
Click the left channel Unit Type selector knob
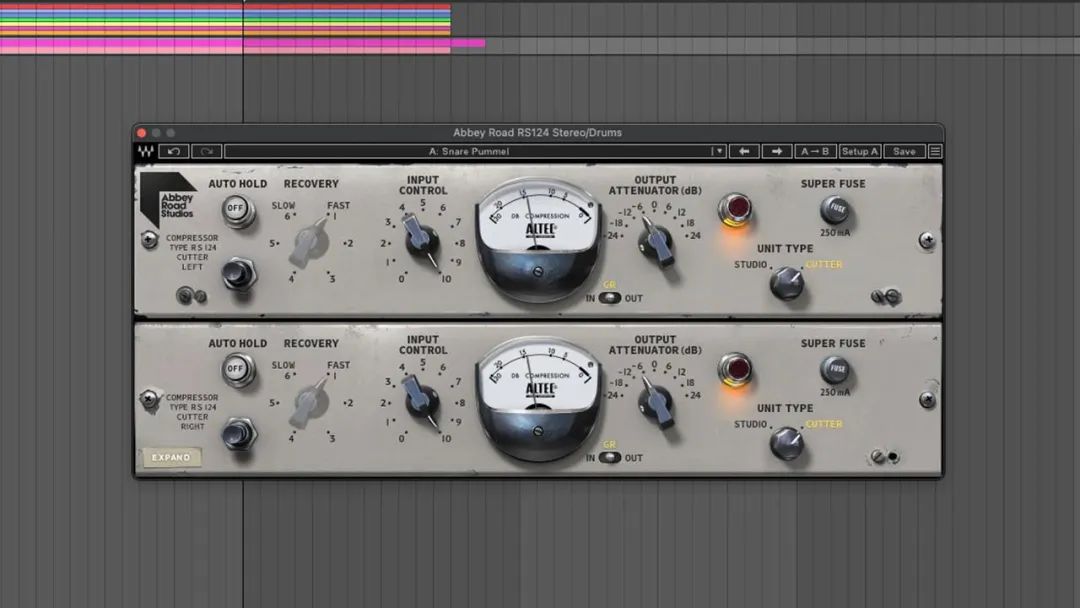click(786, 283)
